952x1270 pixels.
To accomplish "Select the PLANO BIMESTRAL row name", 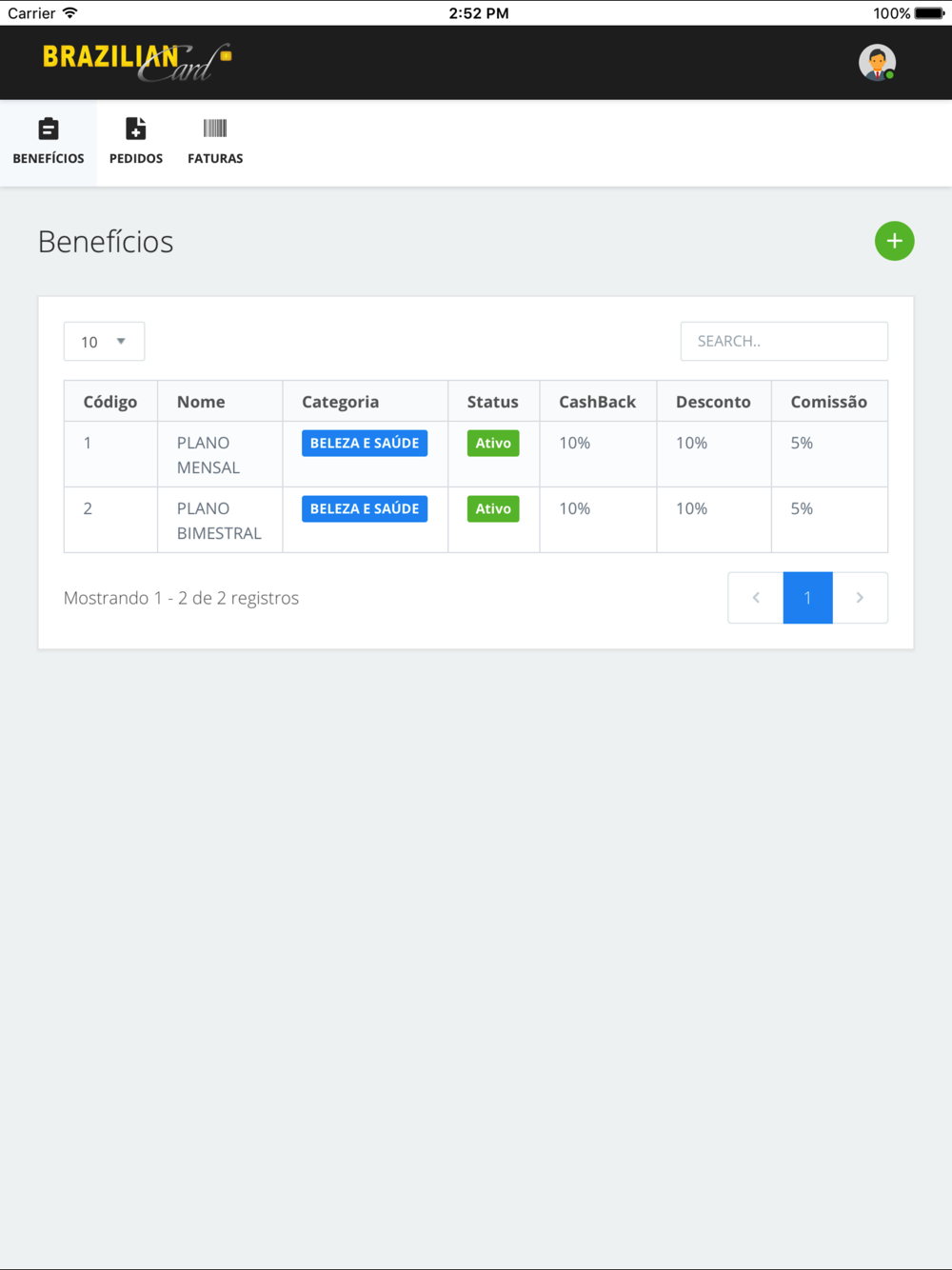I will tap(218, 521).
